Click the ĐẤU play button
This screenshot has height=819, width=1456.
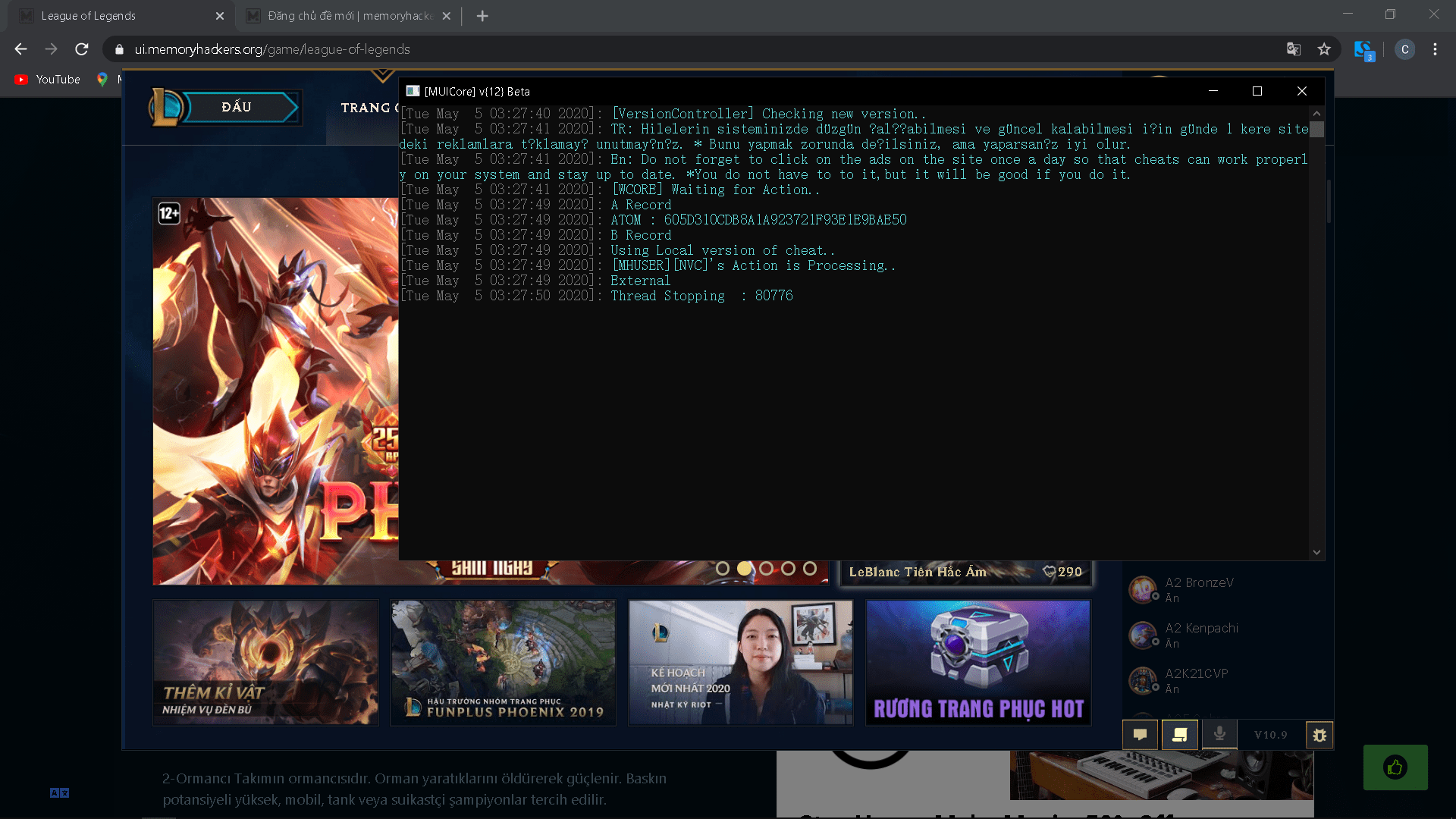241,107
